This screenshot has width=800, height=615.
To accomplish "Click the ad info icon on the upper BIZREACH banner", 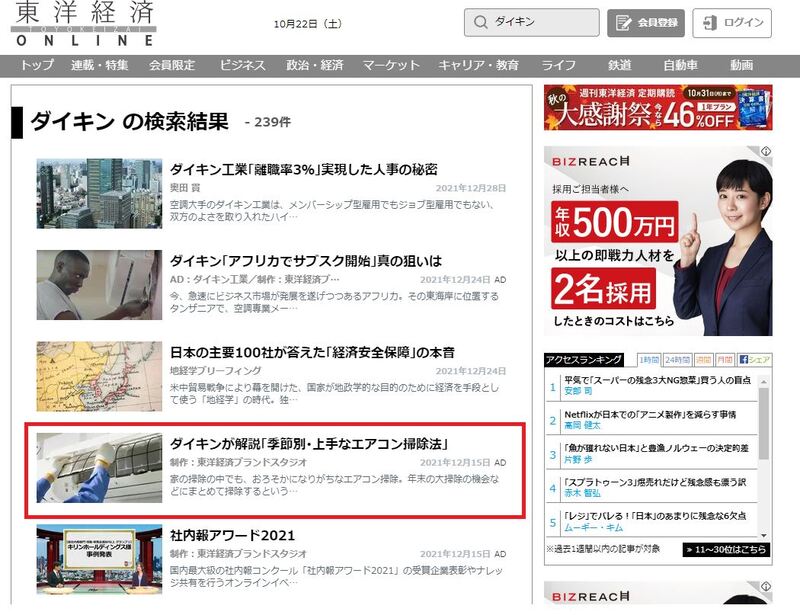I will (x=765, y=152).
